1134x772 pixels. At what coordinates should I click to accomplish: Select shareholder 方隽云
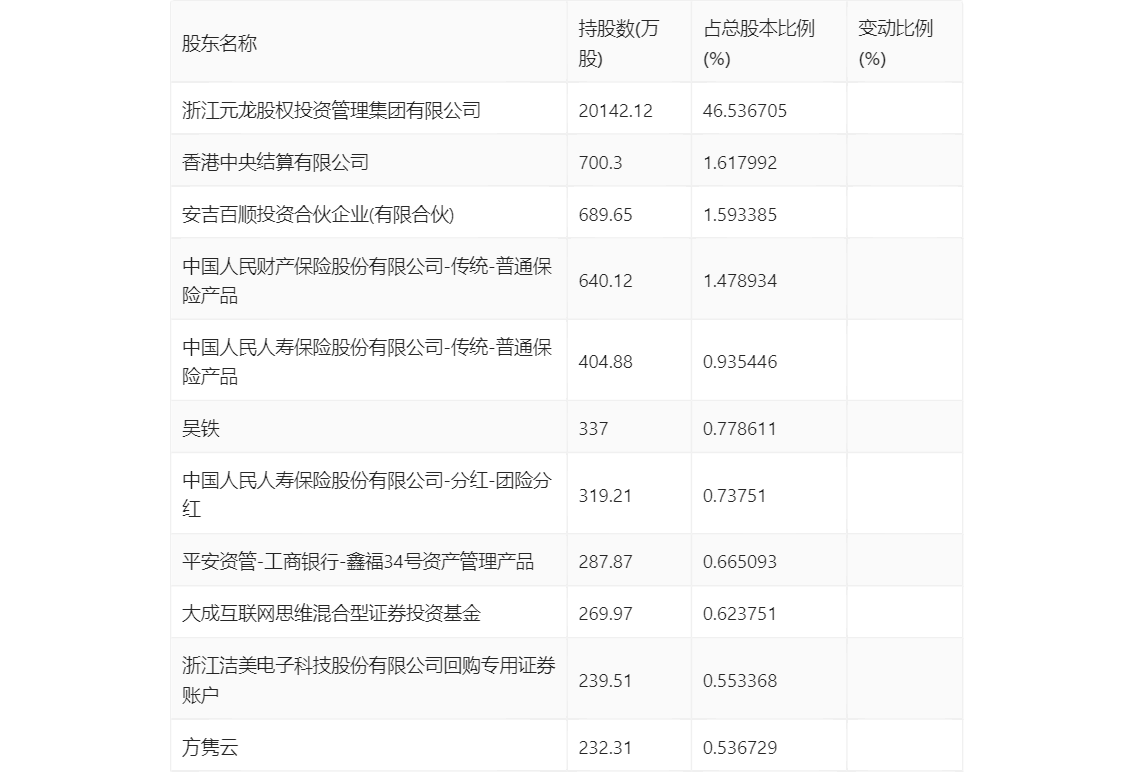pyautogui.click(x=210, y=747)
